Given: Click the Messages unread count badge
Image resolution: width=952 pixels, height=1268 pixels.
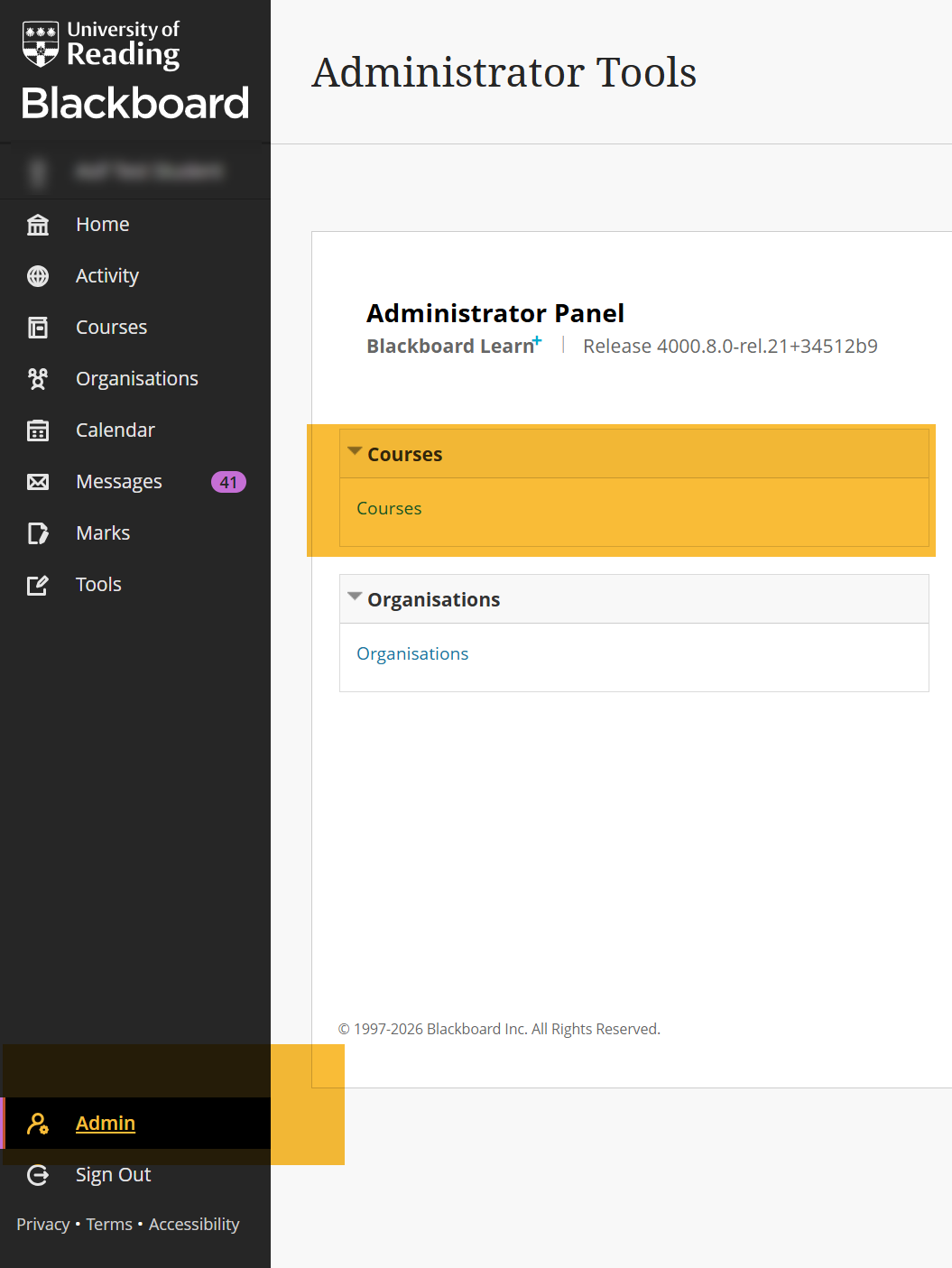Looking at the screenshot, I should coord(227,481).
